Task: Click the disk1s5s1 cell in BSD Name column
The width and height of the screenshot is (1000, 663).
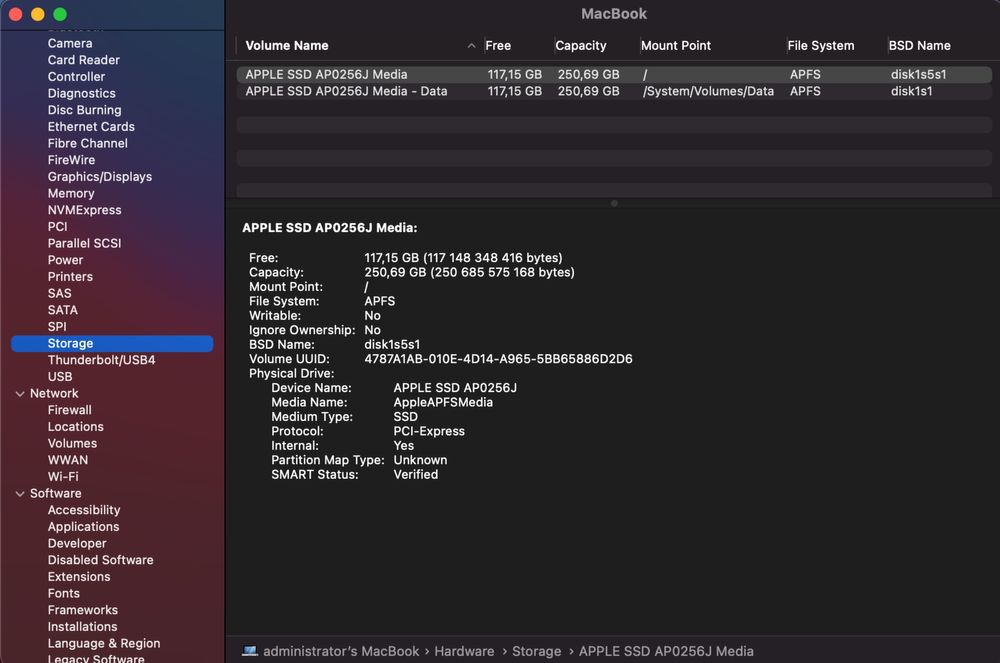Action: [918, 75]
